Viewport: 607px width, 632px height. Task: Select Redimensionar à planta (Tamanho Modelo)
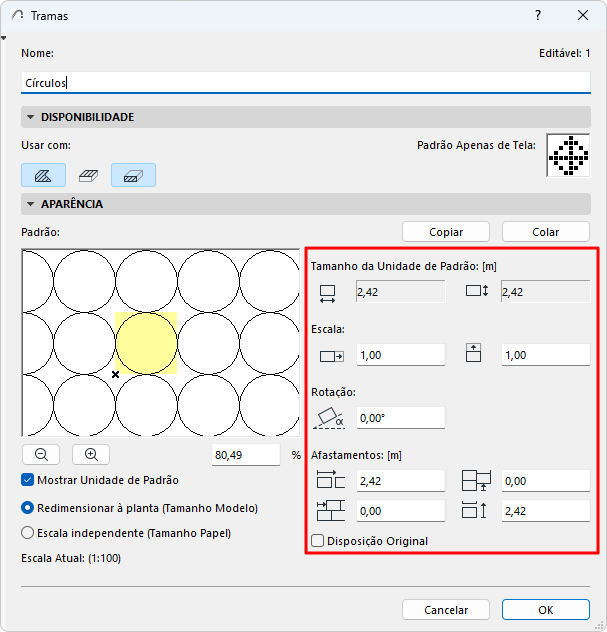[x=27, y=508]
